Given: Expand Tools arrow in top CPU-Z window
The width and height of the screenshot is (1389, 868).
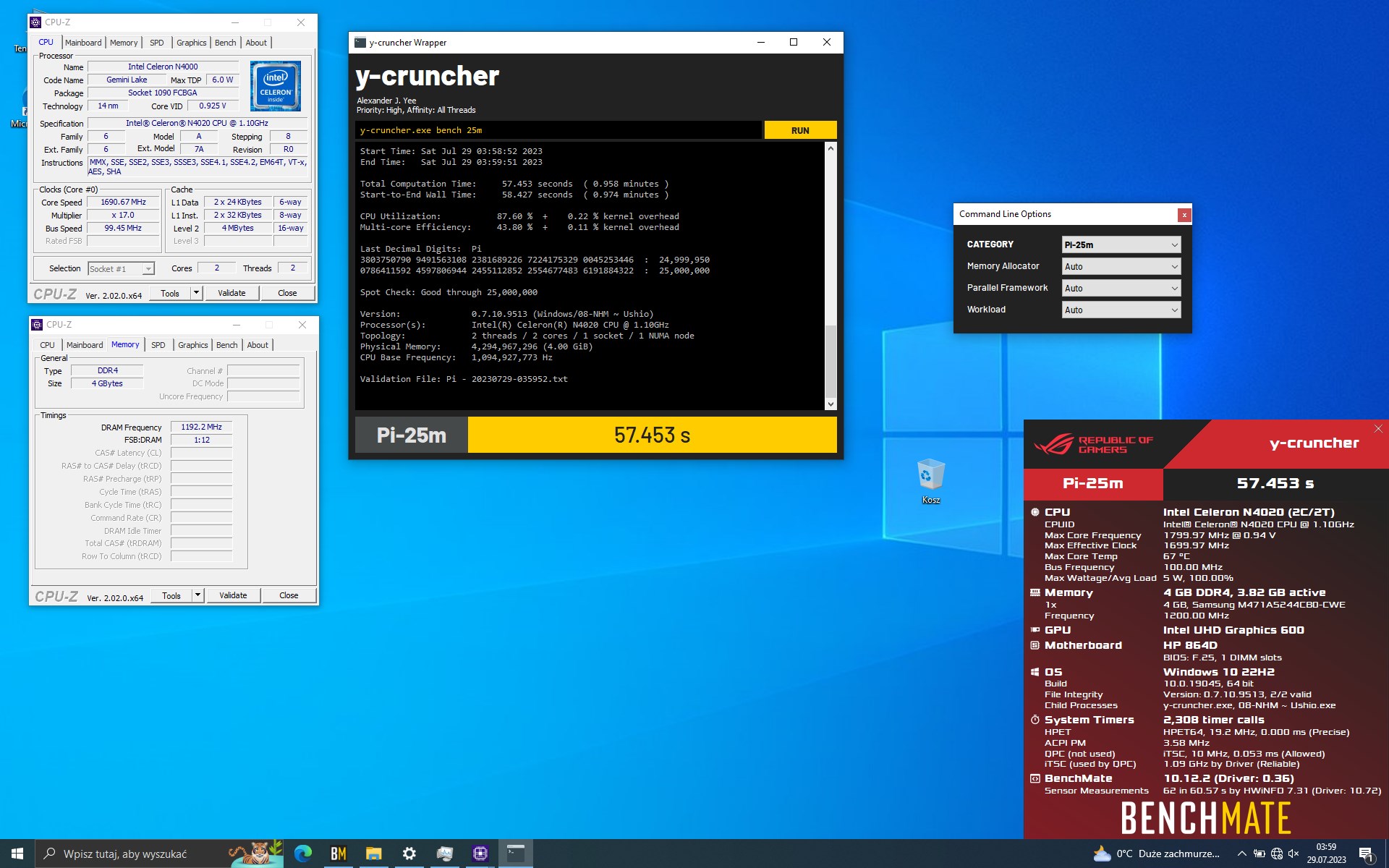Looking at the screenshot, I should [x=196, y=293].
